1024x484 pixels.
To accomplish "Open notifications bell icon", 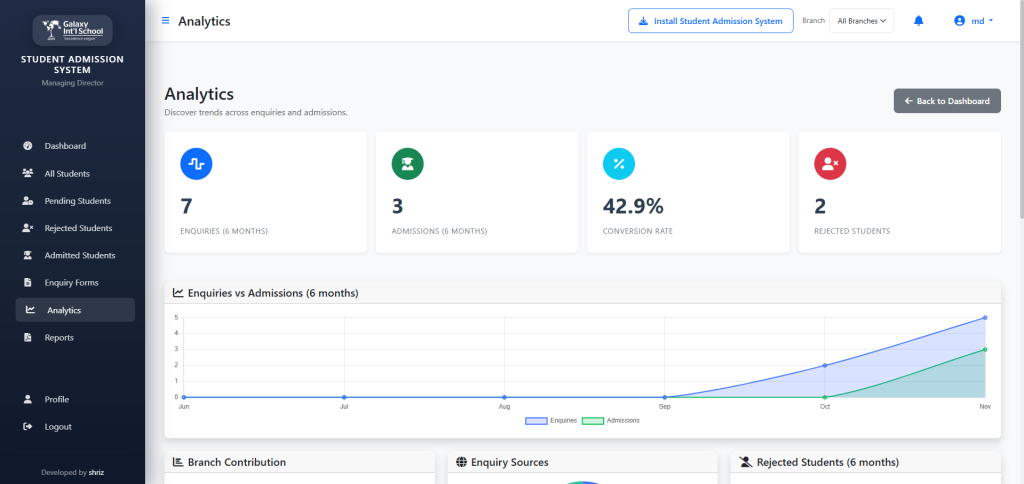I will pos(919,21).
